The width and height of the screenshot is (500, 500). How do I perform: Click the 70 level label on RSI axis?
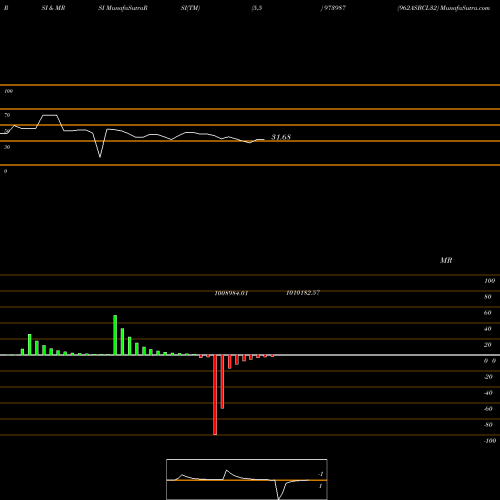(x=7, y=115)
